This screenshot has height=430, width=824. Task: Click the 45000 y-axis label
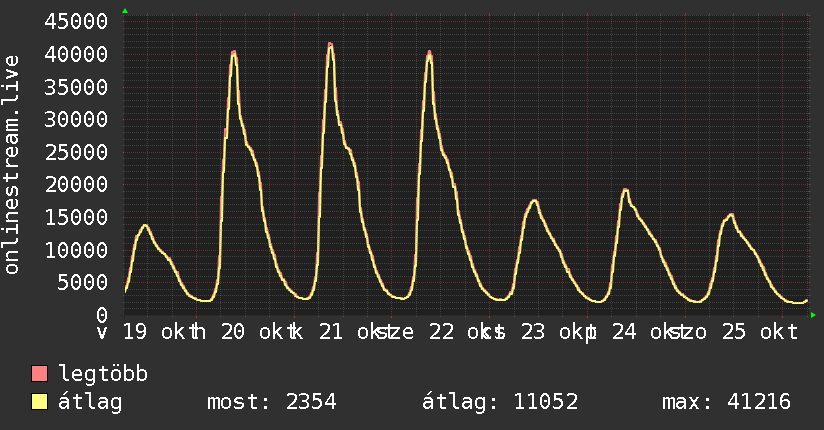tap(76, 22)
